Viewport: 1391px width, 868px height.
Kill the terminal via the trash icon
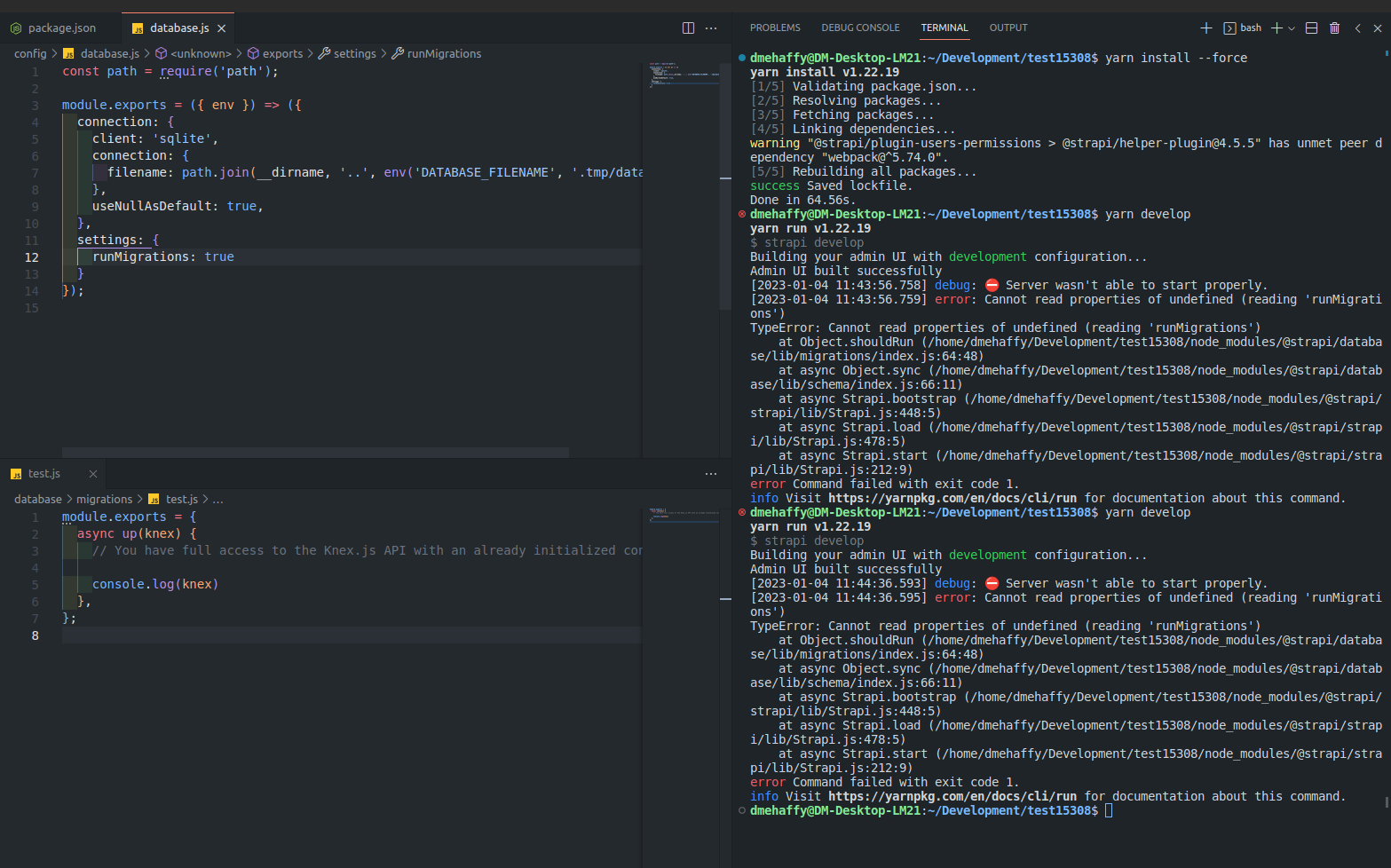click(1334, 28)
